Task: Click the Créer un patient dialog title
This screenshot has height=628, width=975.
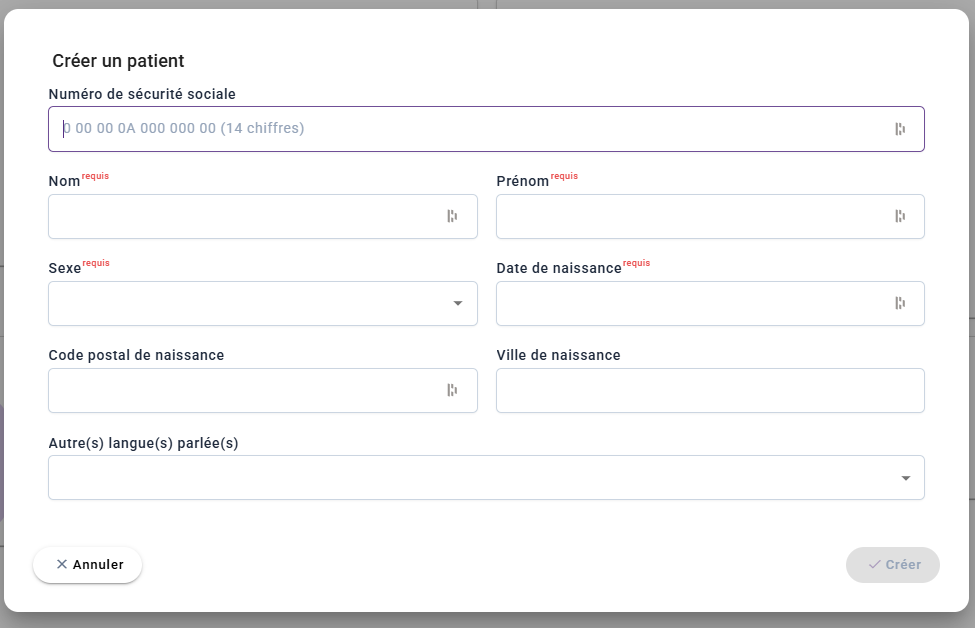Action: click(118, 61)
